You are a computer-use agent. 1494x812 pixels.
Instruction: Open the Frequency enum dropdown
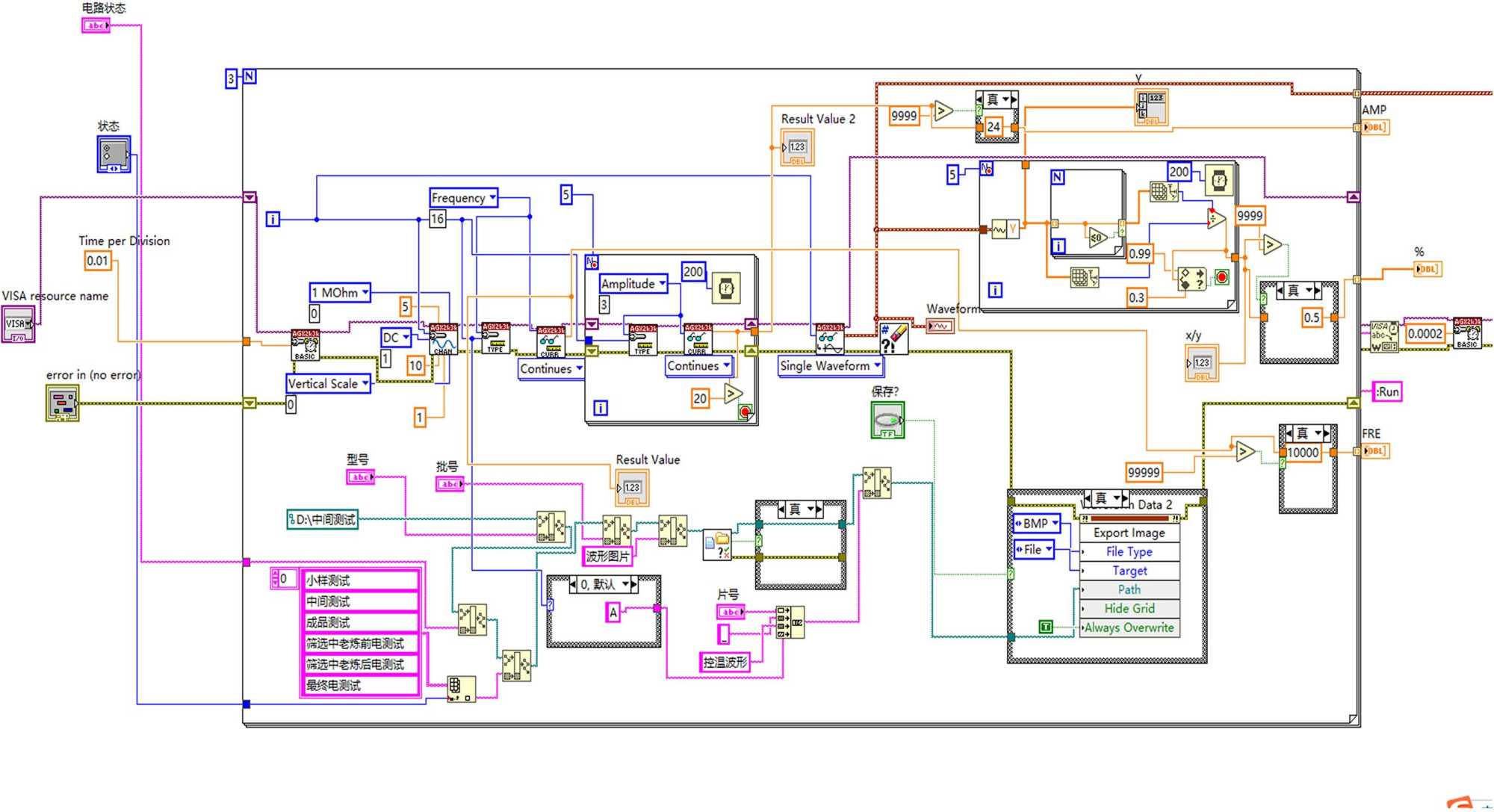point(492,198)
